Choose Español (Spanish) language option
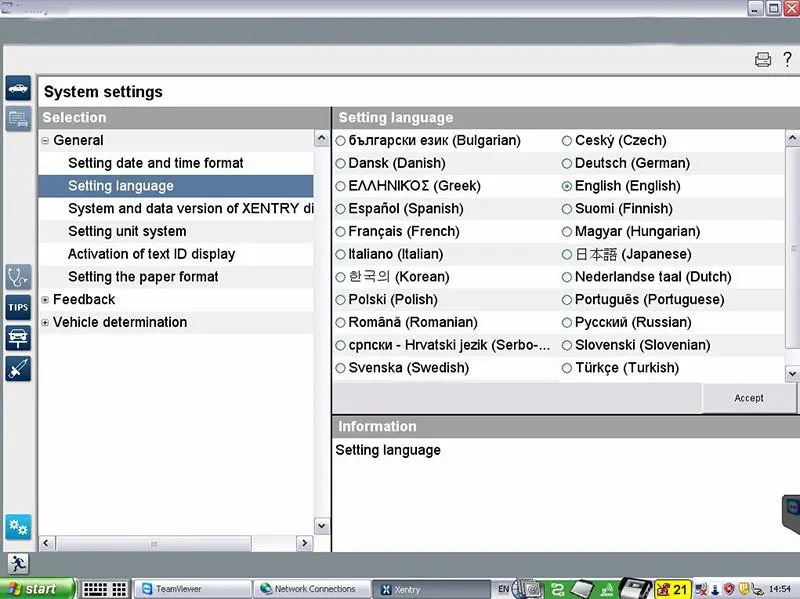Viewport: 800px width, 599px height. (341, 209)
